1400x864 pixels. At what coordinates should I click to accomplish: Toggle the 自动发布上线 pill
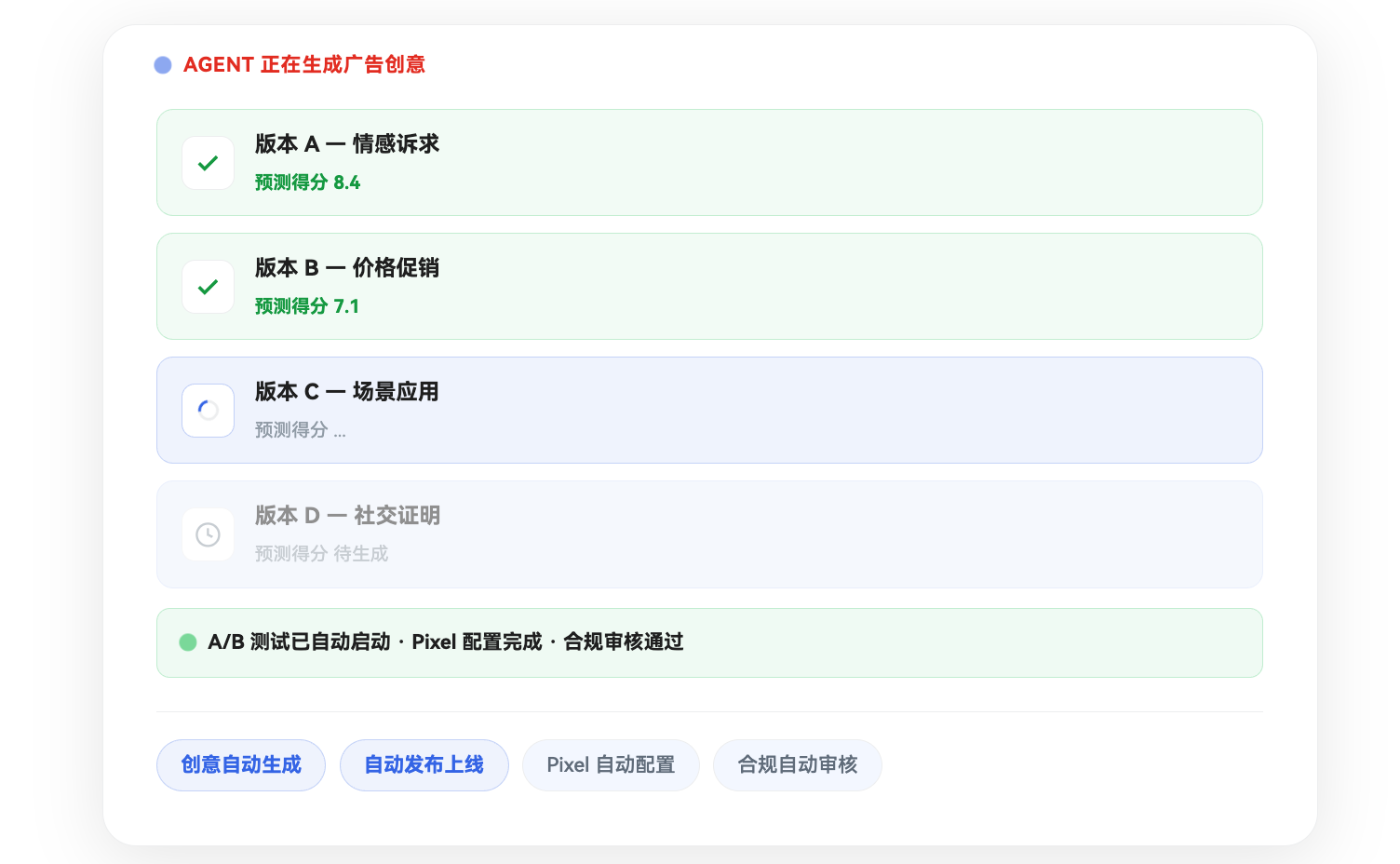coord(424,764)
